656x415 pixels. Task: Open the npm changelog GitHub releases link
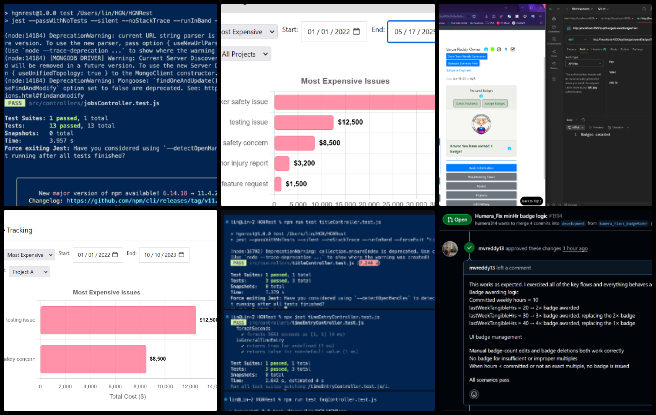point(142,201)
